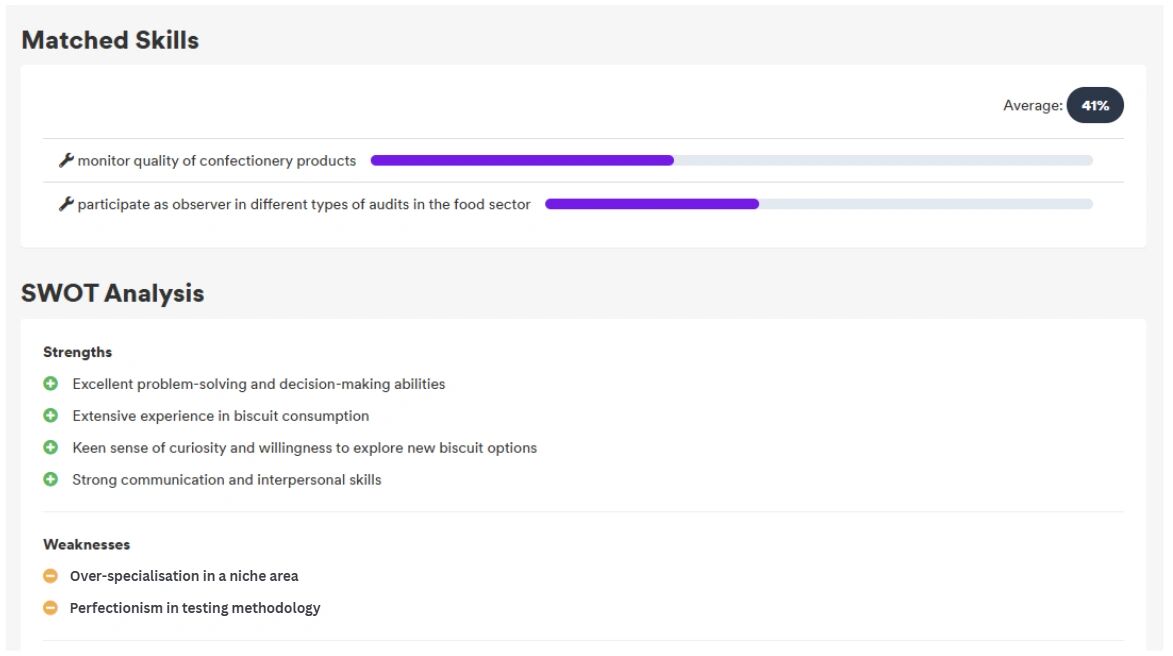Click the food sector audits progress bar
Viewport: 1173px width, 656px height.
pos(818,204)
